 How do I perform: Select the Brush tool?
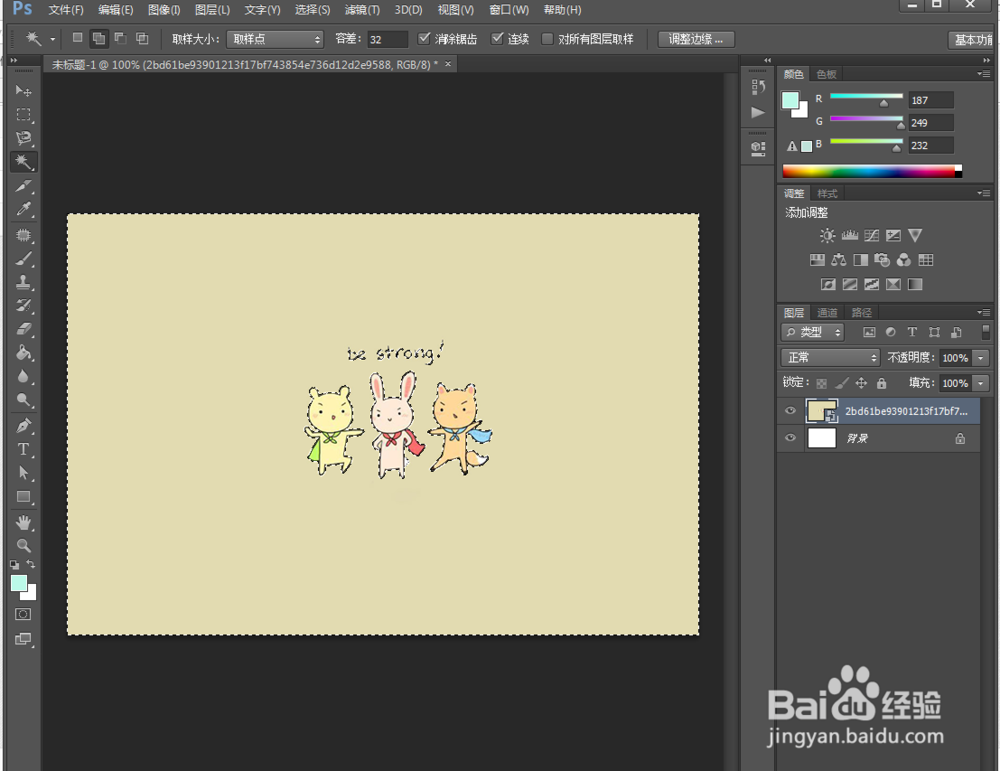click(23, 258)
